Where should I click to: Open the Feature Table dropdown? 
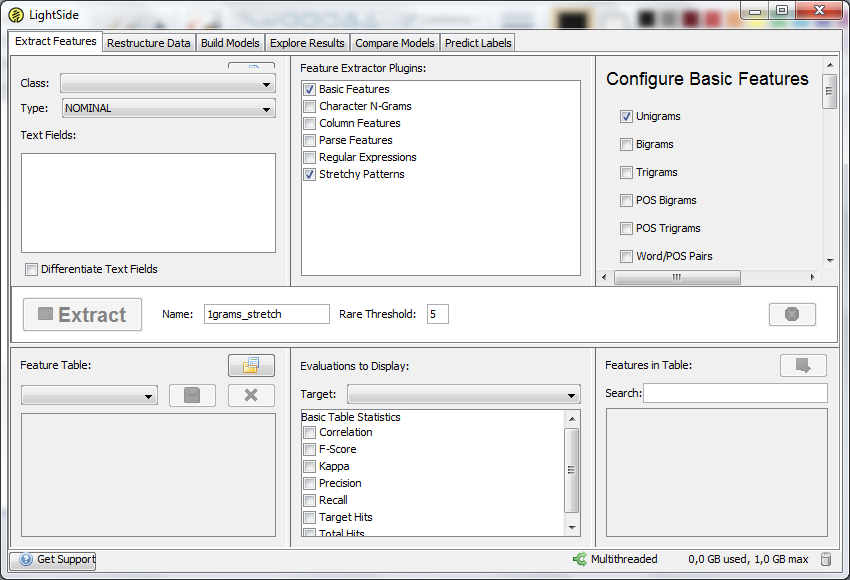coord(89,395)
